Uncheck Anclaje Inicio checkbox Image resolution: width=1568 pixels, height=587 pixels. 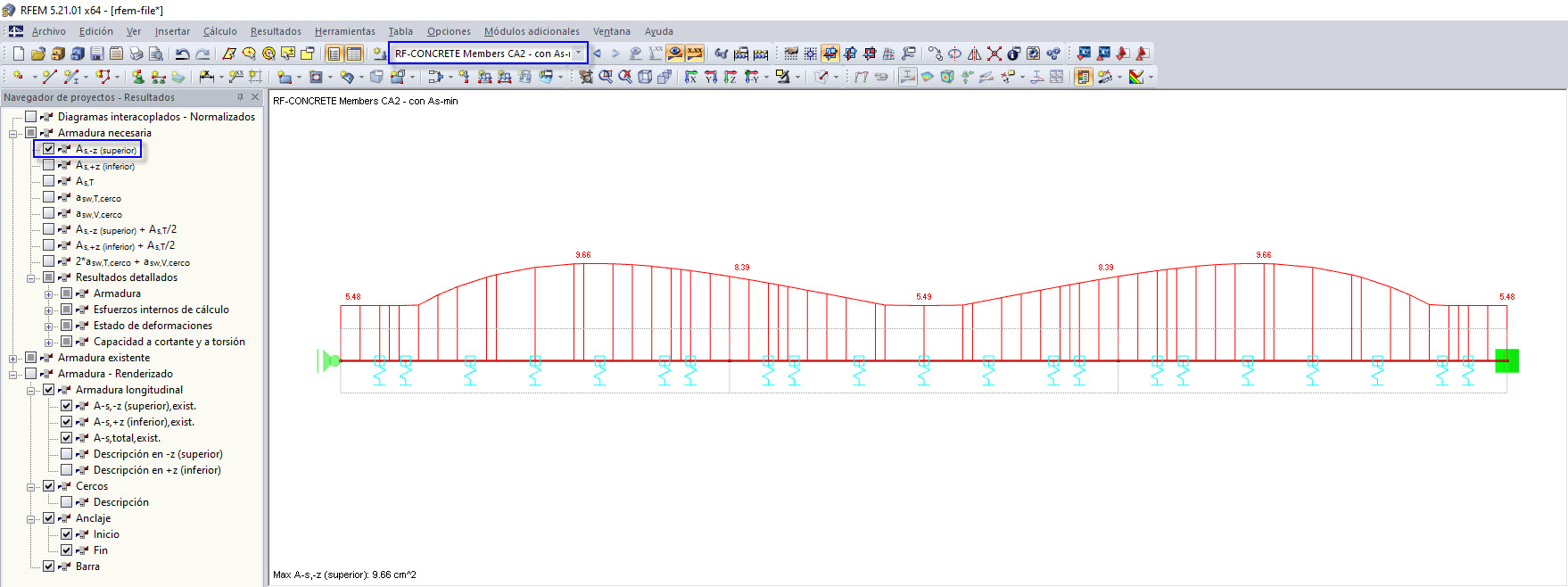67,534
